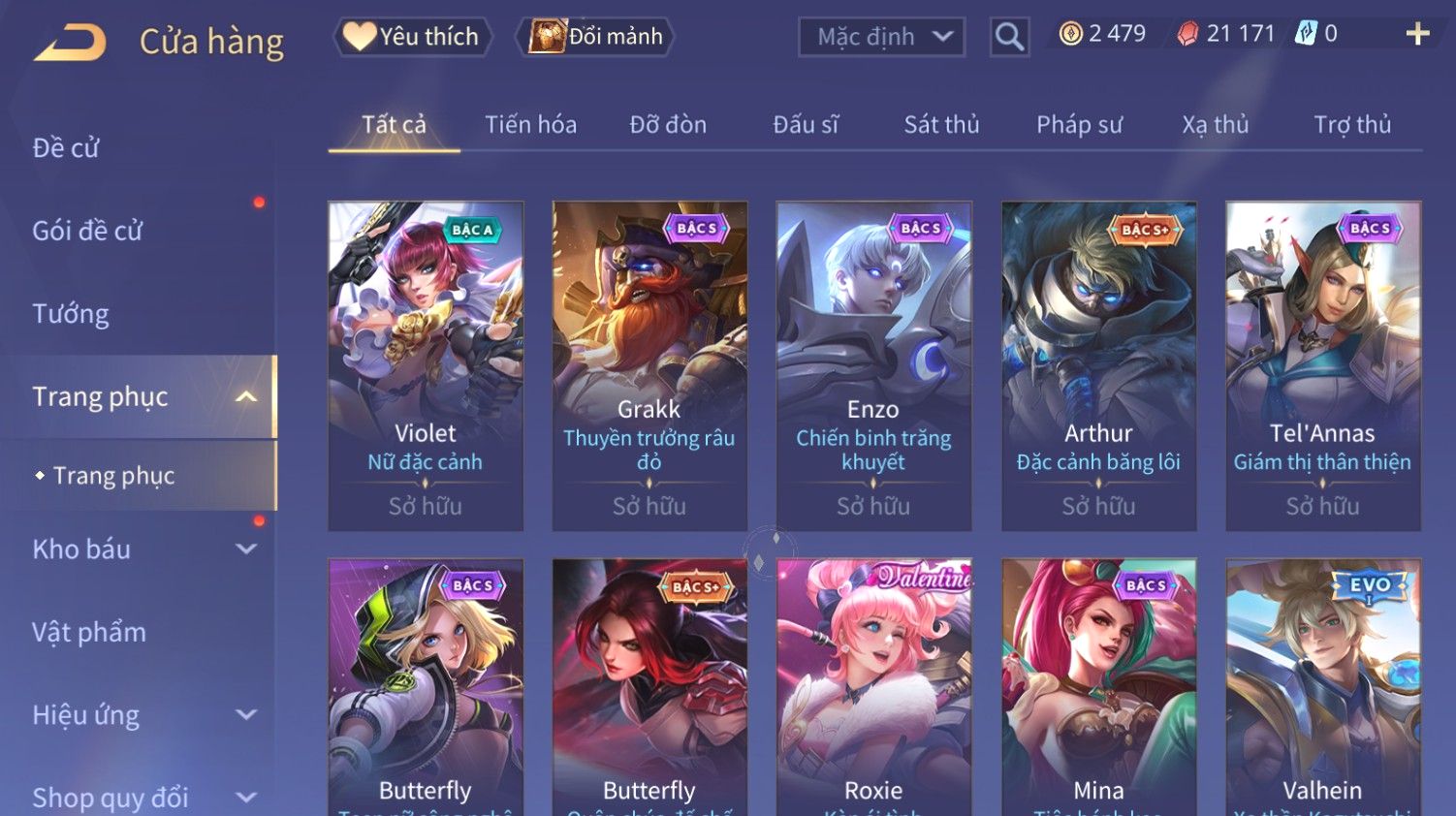This screenshot has width=1456, height=816.
Task: Open Yêu thích heart favorites
Action: (412, 37)
